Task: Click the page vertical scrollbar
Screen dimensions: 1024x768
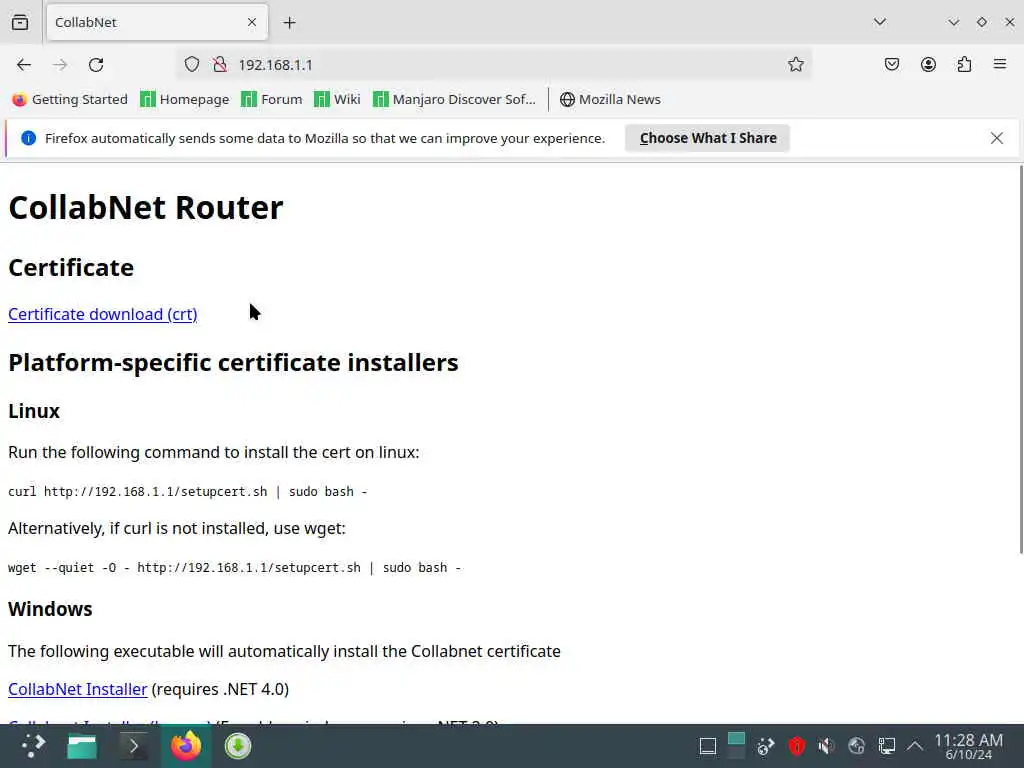Action: (1021, 359)
